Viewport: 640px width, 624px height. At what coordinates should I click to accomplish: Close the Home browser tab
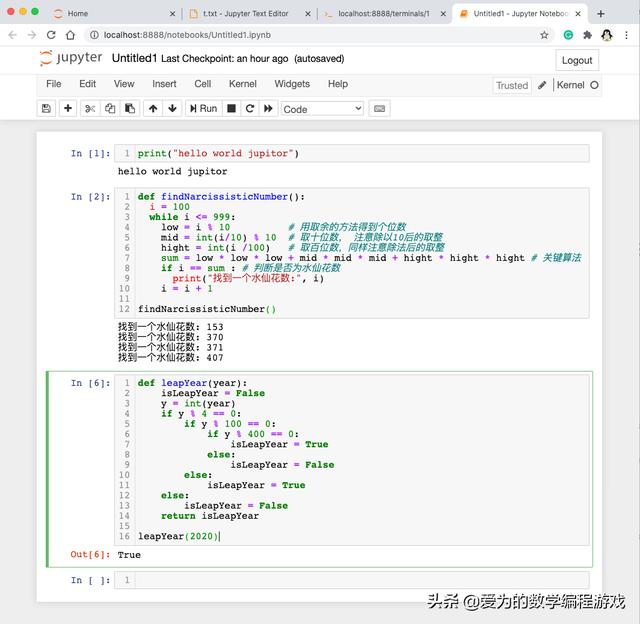pyautogui.click(x=172, y=14)
